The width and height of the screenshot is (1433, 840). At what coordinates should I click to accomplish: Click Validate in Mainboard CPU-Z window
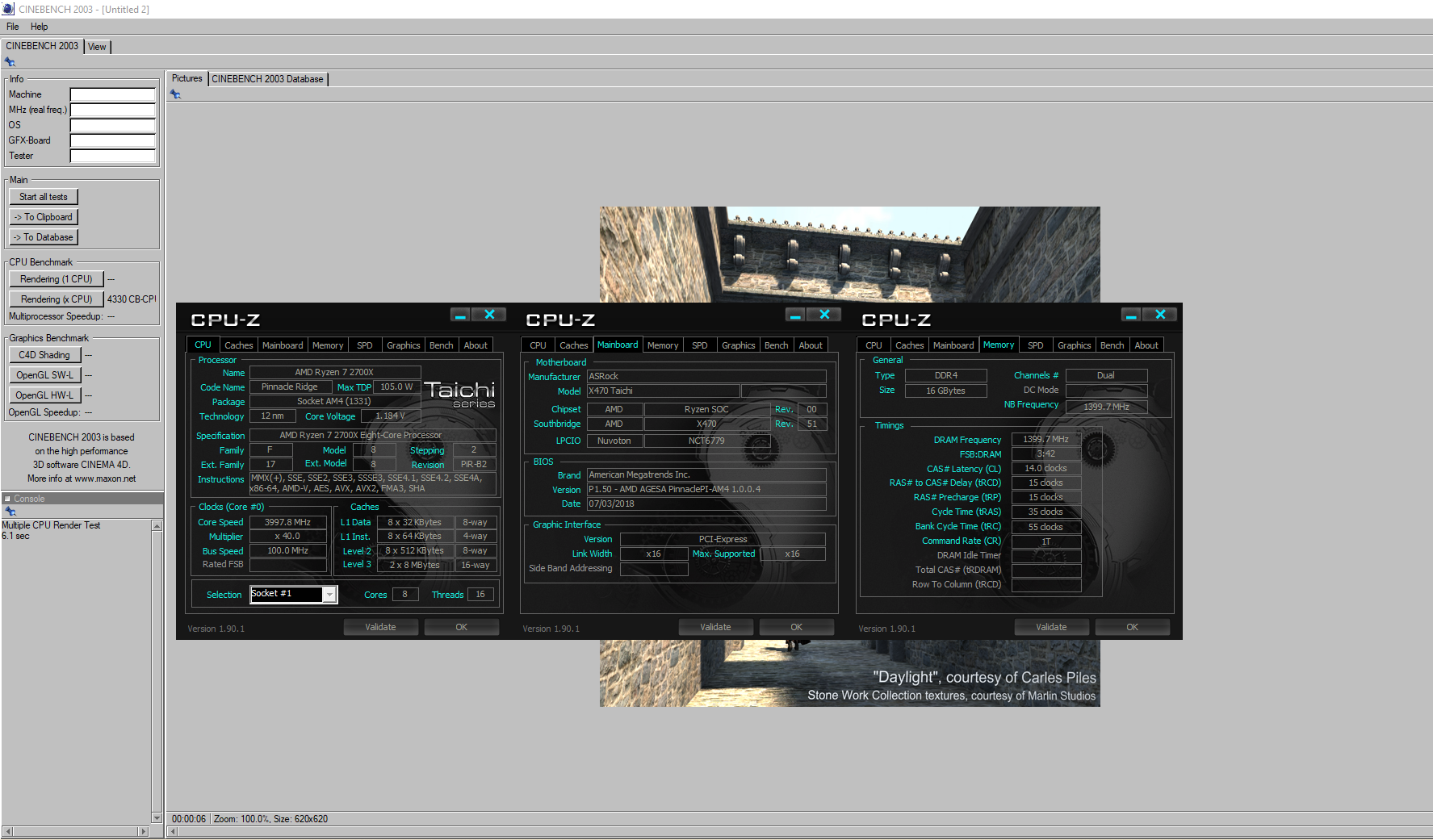(716, 627)
